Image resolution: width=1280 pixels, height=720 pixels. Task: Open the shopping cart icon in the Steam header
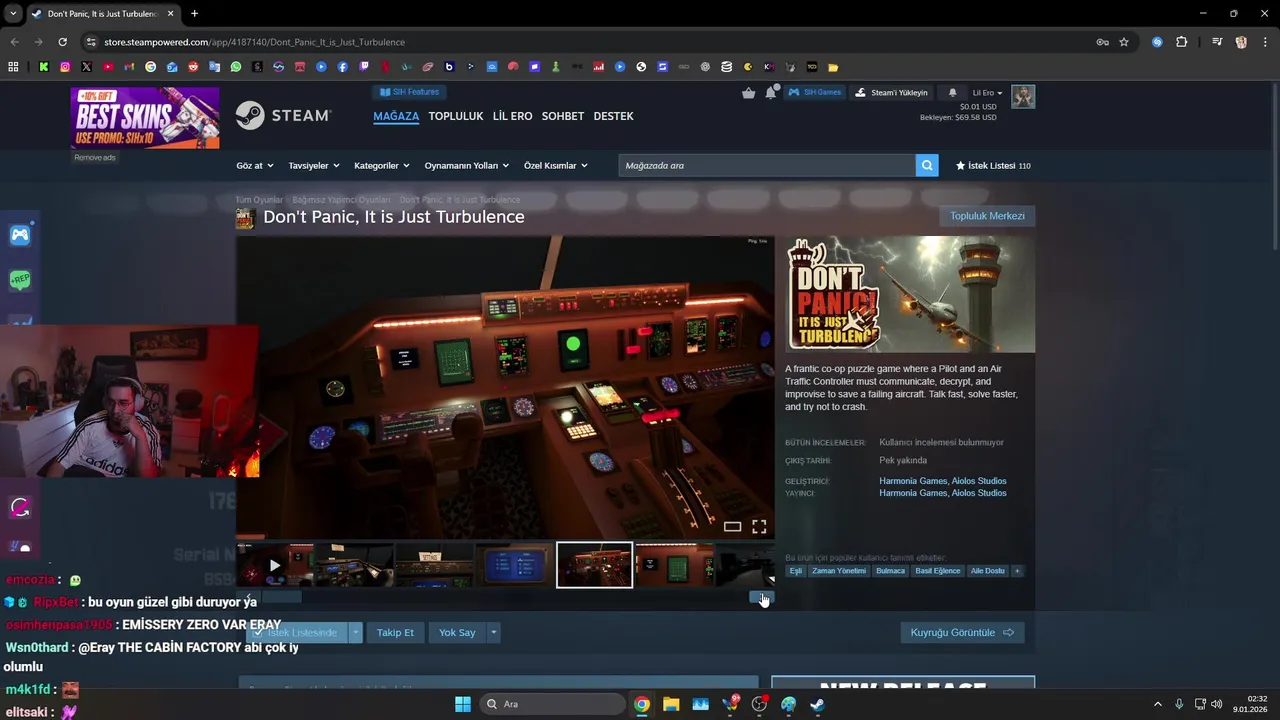[x=749, y=93]
